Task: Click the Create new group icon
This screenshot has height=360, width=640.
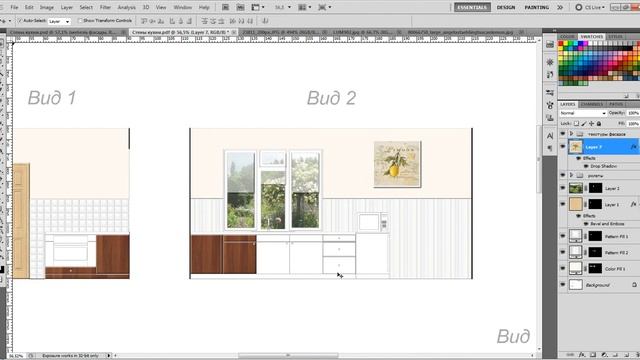Action: click(615, 355)
